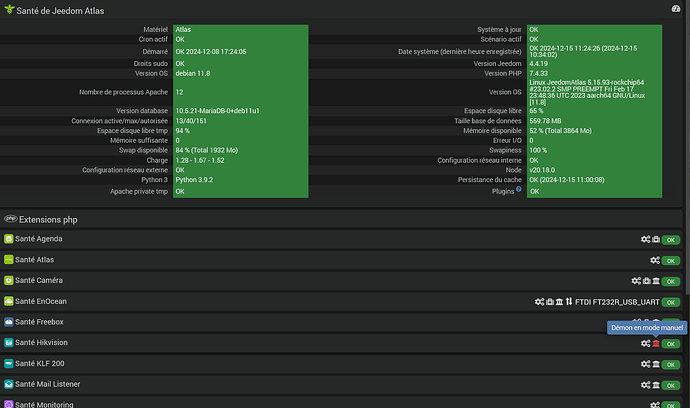Click the php icon beside Extensions php
The image size is (690, 408).
pyautogui.click(x=11, y=218)
